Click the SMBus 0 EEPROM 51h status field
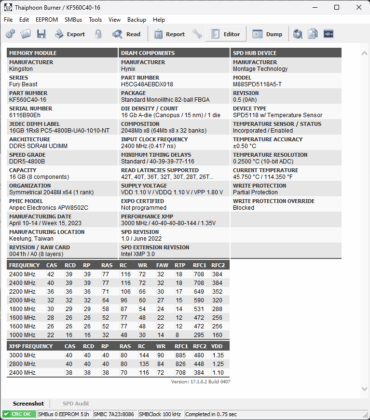This screenshot has height=420, width=370. [x=64, y=414]
